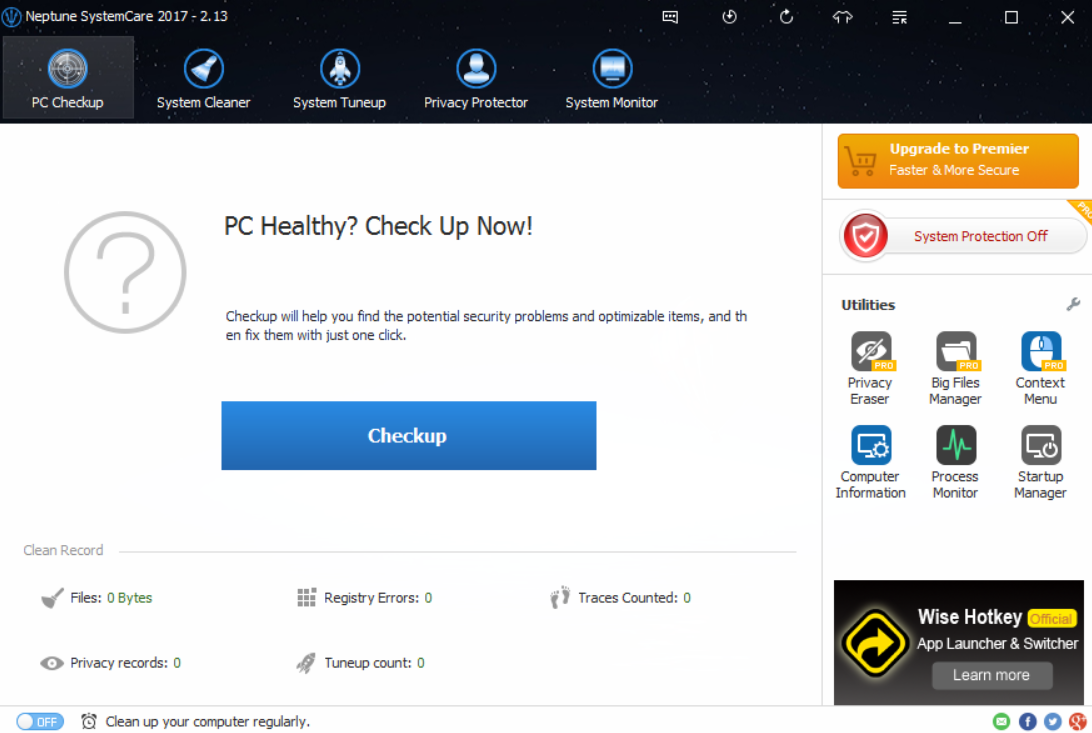Toggle the scheduled cleanup OFF switch

point(40,721)
